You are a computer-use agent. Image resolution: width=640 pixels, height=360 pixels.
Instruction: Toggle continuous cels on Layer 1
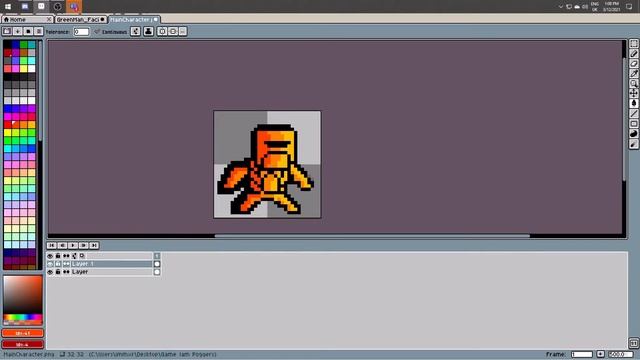66,264
